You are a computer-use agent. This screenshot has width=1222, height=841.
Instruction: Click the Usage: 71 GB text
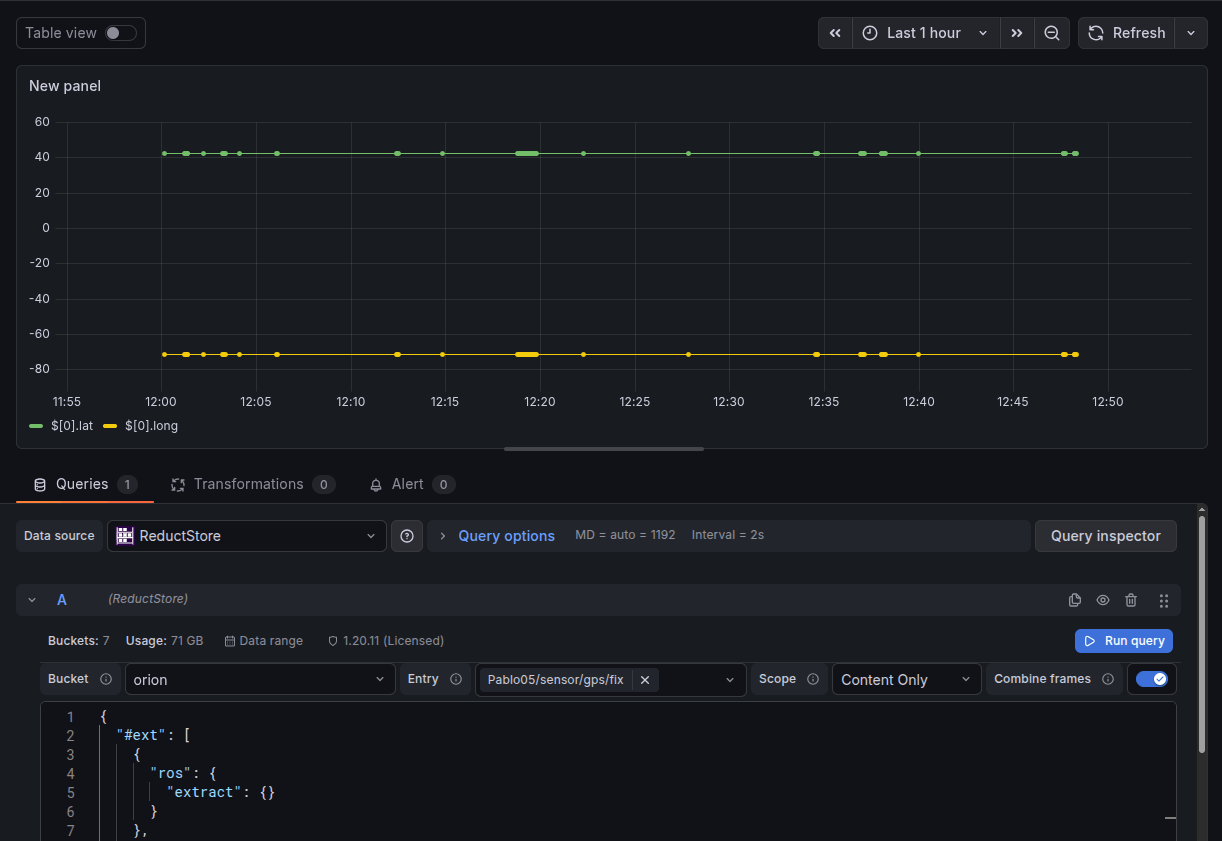(x=164, y=641)
